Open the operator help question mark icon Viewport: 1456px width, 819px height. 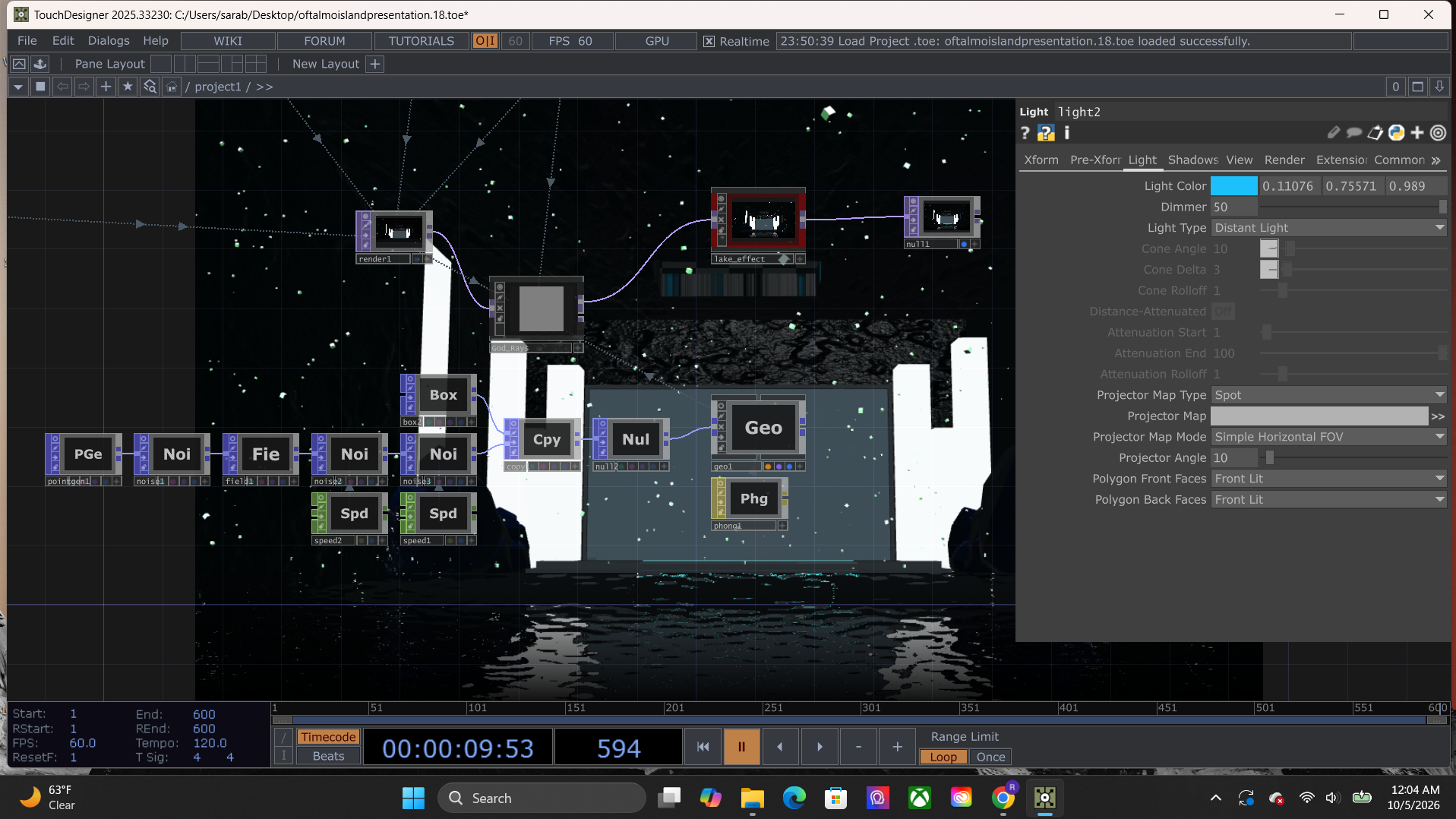[x=1025, y=133]
